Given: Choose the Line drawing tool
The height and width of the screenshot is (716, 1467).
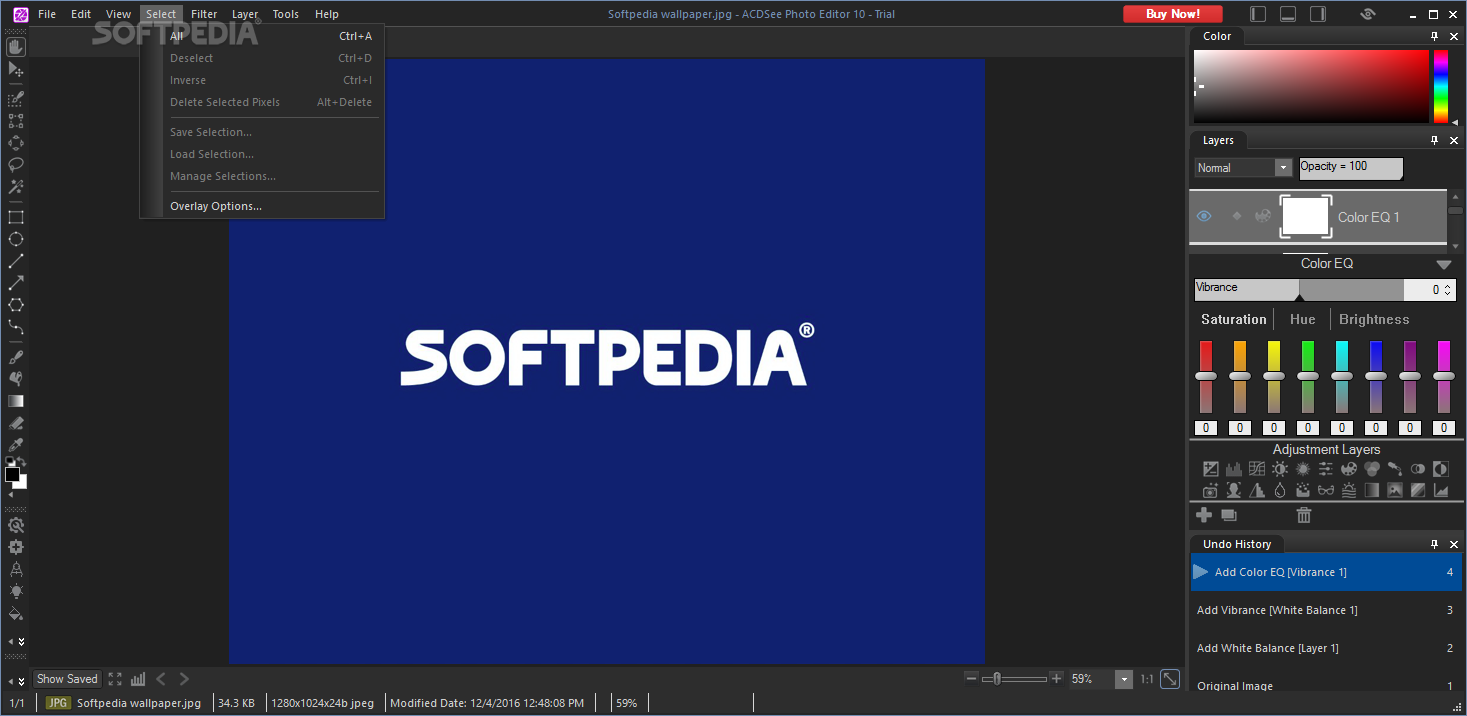Looking at the screenshot, I should pos(15,261).
